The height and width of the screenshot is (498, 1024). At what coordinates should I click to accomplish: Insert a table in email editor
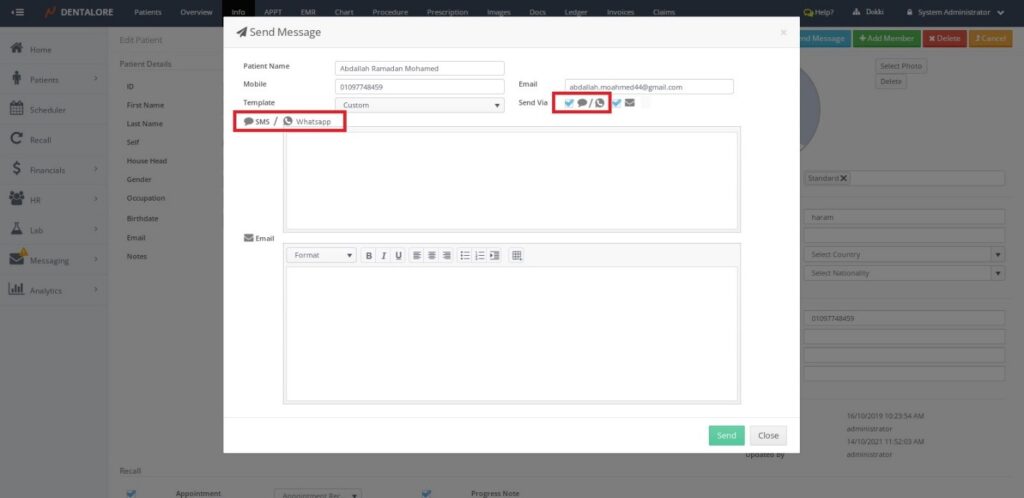(517, 256)
